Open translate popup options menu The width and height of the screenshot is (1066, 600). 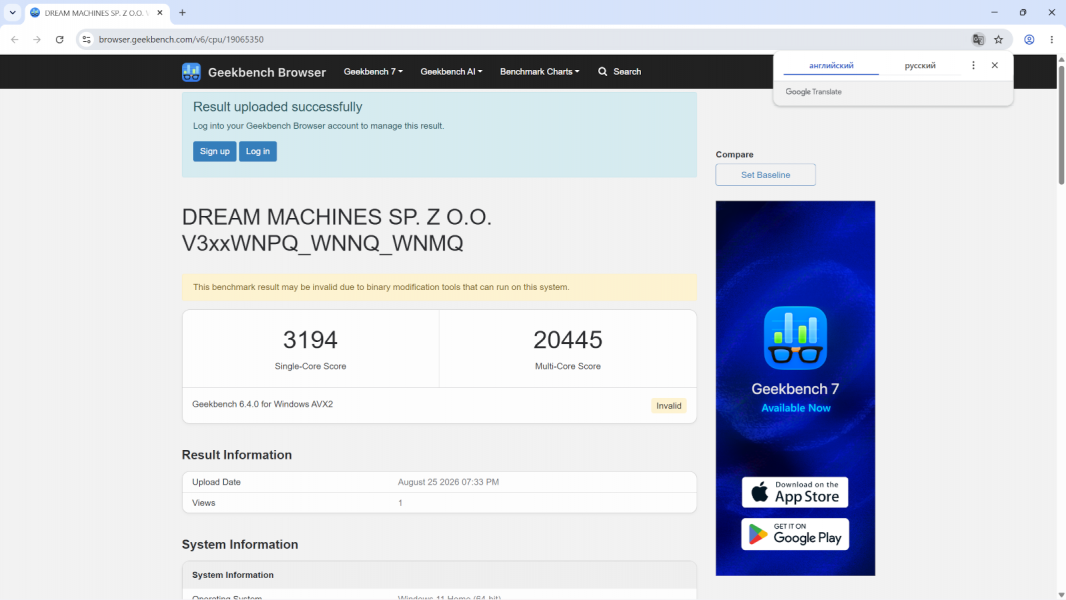[974, 65]
